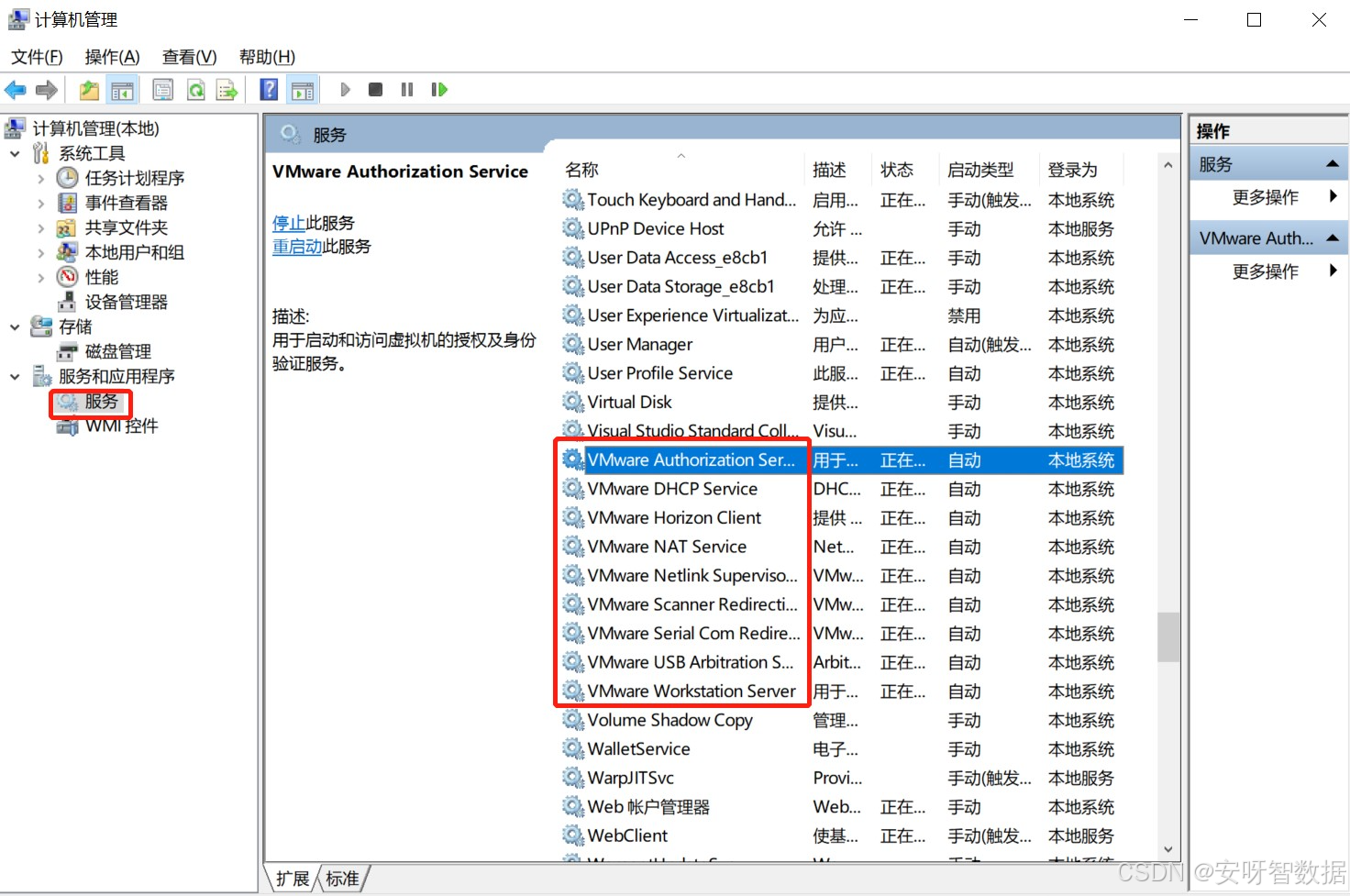Screen dimensions: 1350x896
Task: Select Services (服务) in the left tree
Action: point(102,402)
